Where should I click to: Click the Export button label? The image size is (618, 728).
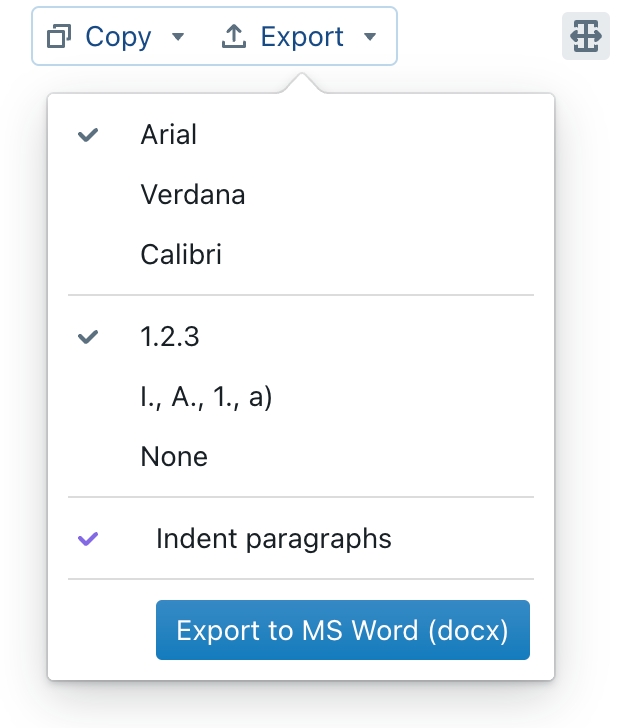302,37
